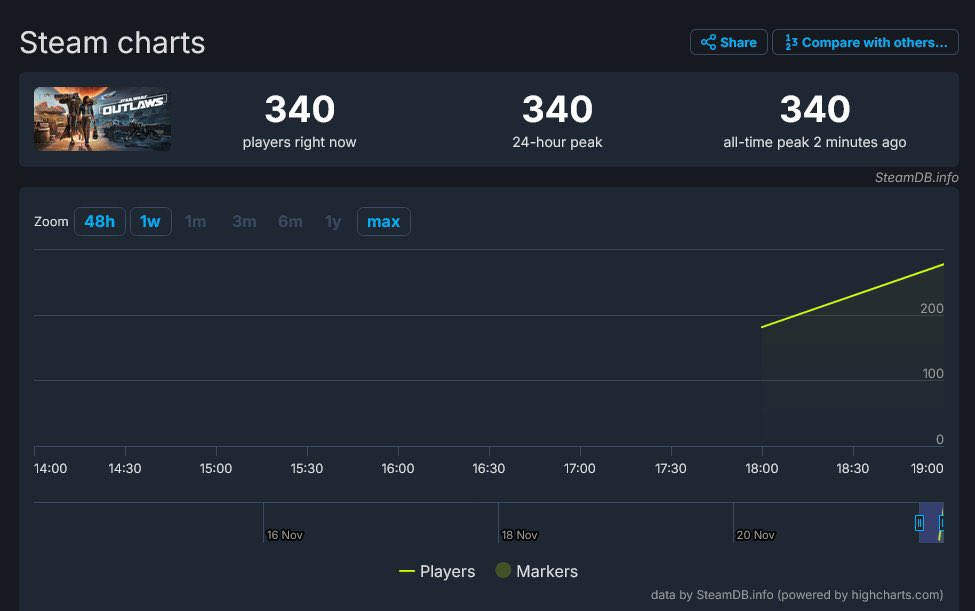Click the navigator at 20 Nov
This screenshot has width=975, height=611.
756,535
